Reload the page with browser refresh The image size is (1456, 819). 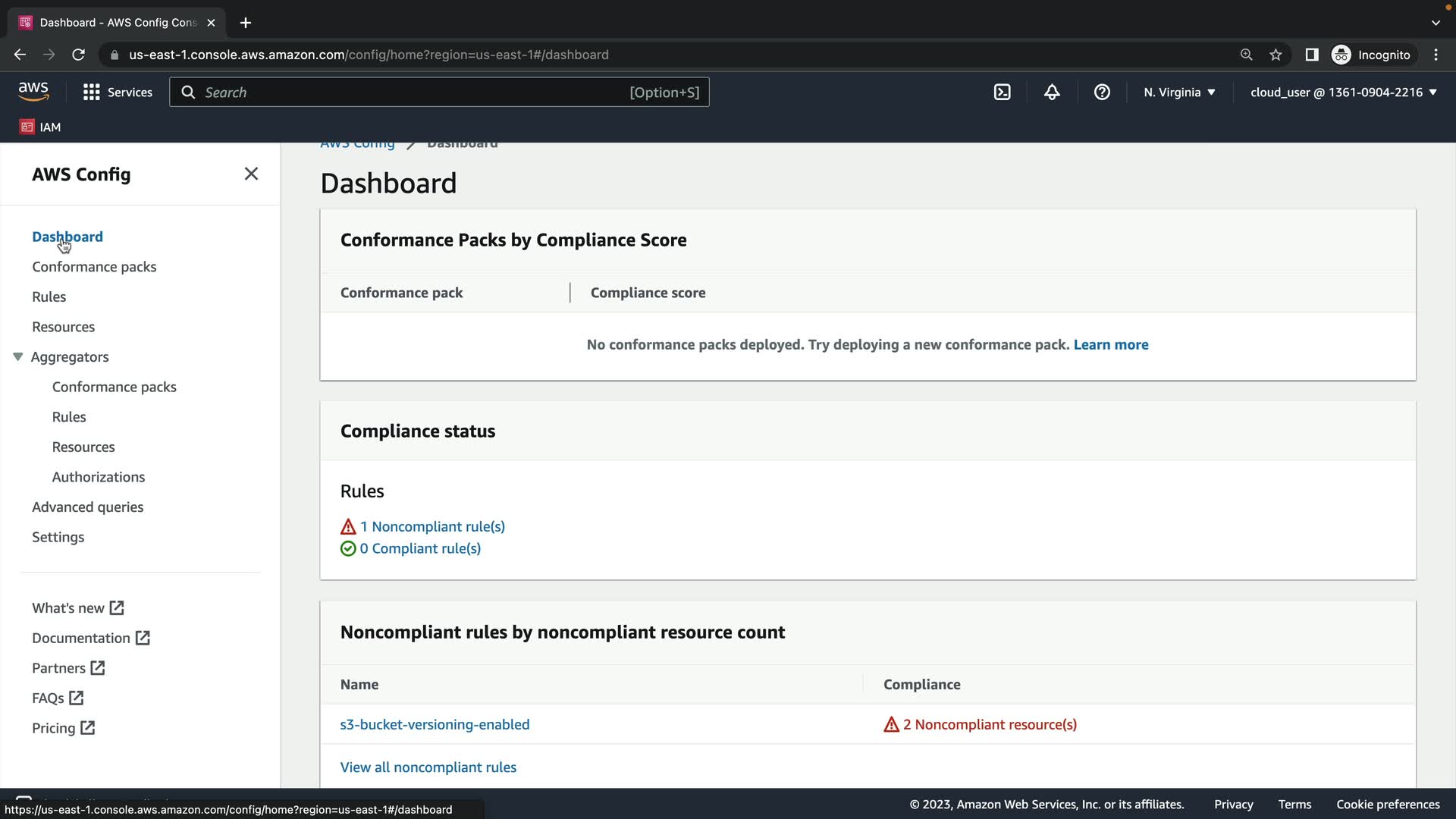coord(78,55)
